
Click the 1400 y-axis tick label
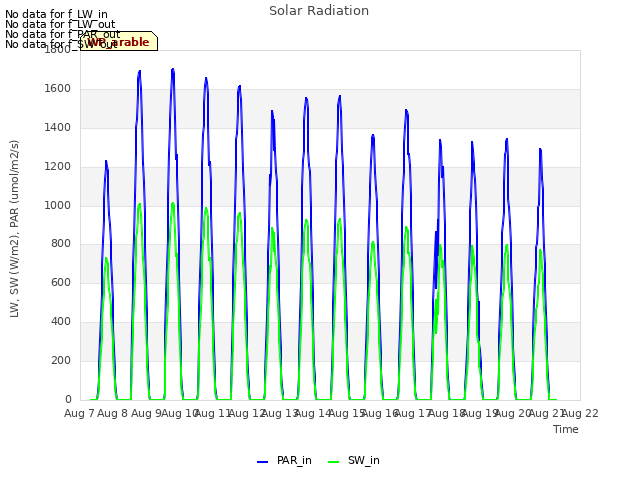(58, 128)
